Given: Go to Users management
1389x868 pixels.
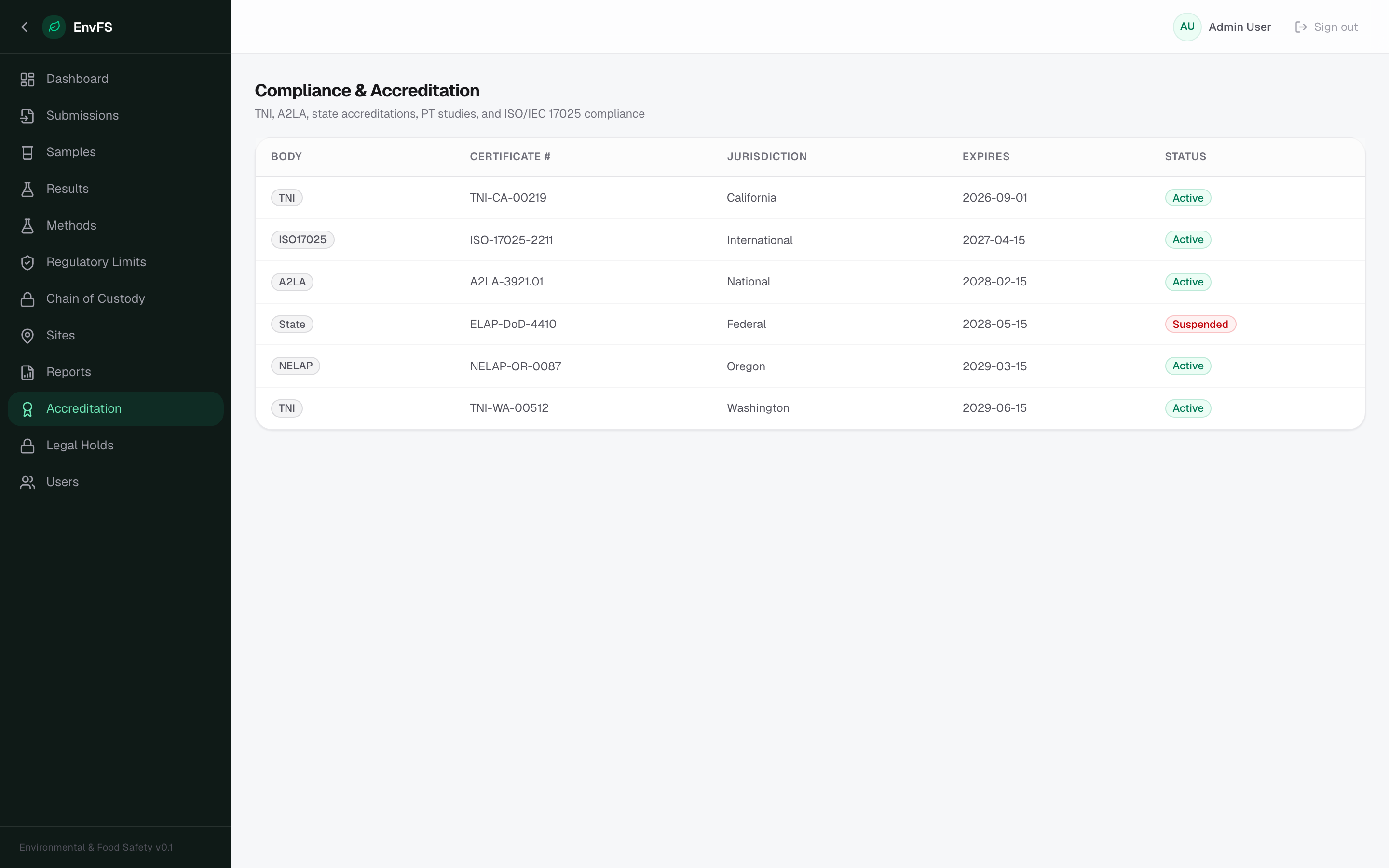Looking at the screenshot, I should point(115,483).
